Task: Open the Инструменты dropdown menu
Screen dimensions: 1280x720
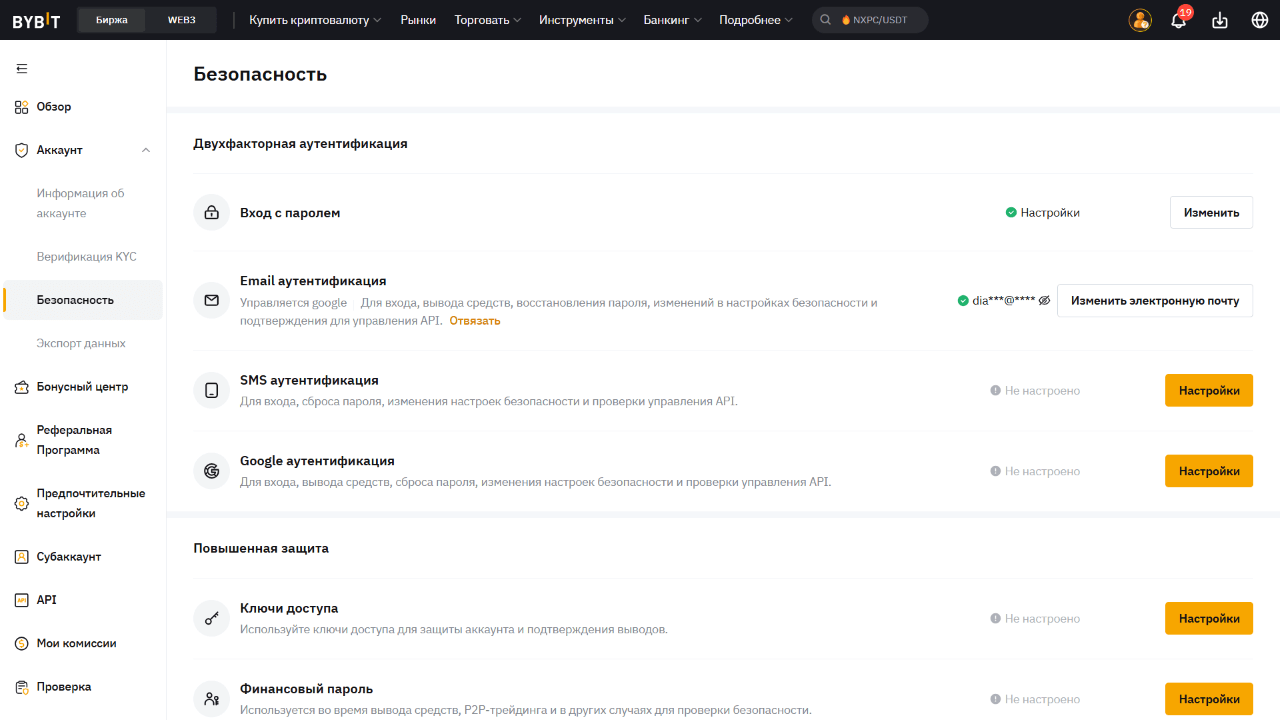Action: [x=582, y=20]
